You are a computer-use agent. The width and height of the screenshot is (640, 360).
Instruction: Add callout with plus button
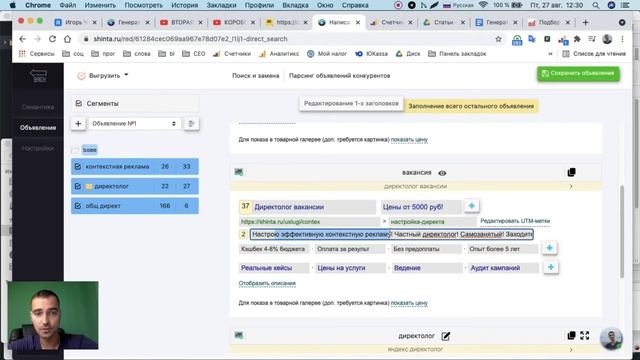click(549, 248)
